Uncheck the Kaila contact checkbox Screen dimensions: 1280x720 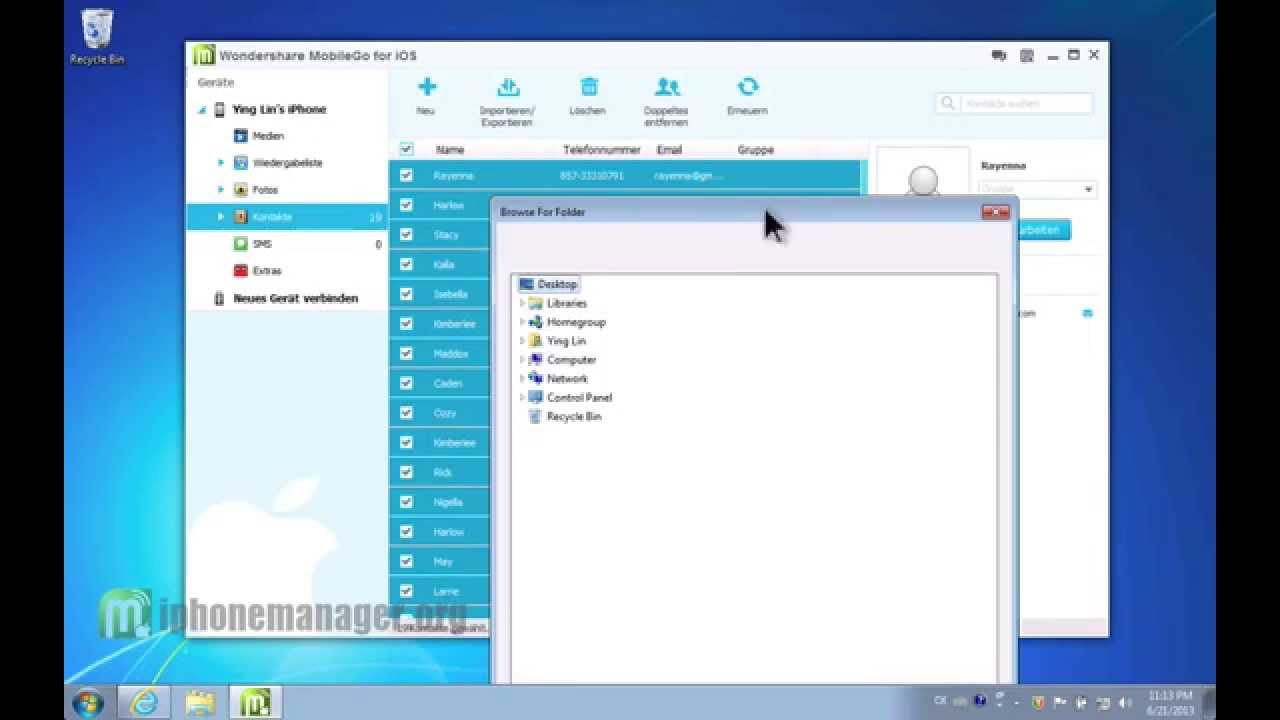(406, 264)
